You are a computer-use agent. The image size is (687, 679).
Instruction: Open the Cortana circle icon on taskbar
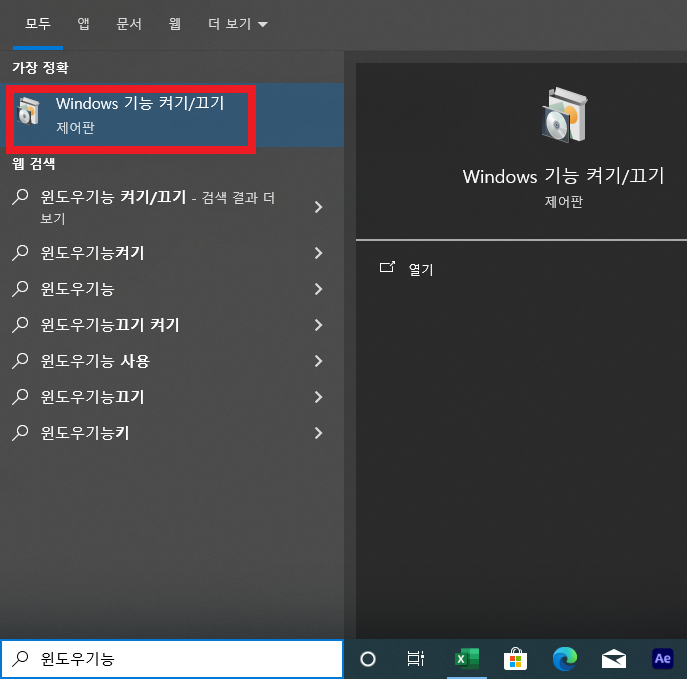pyautogui.click(x=368, y=659)
